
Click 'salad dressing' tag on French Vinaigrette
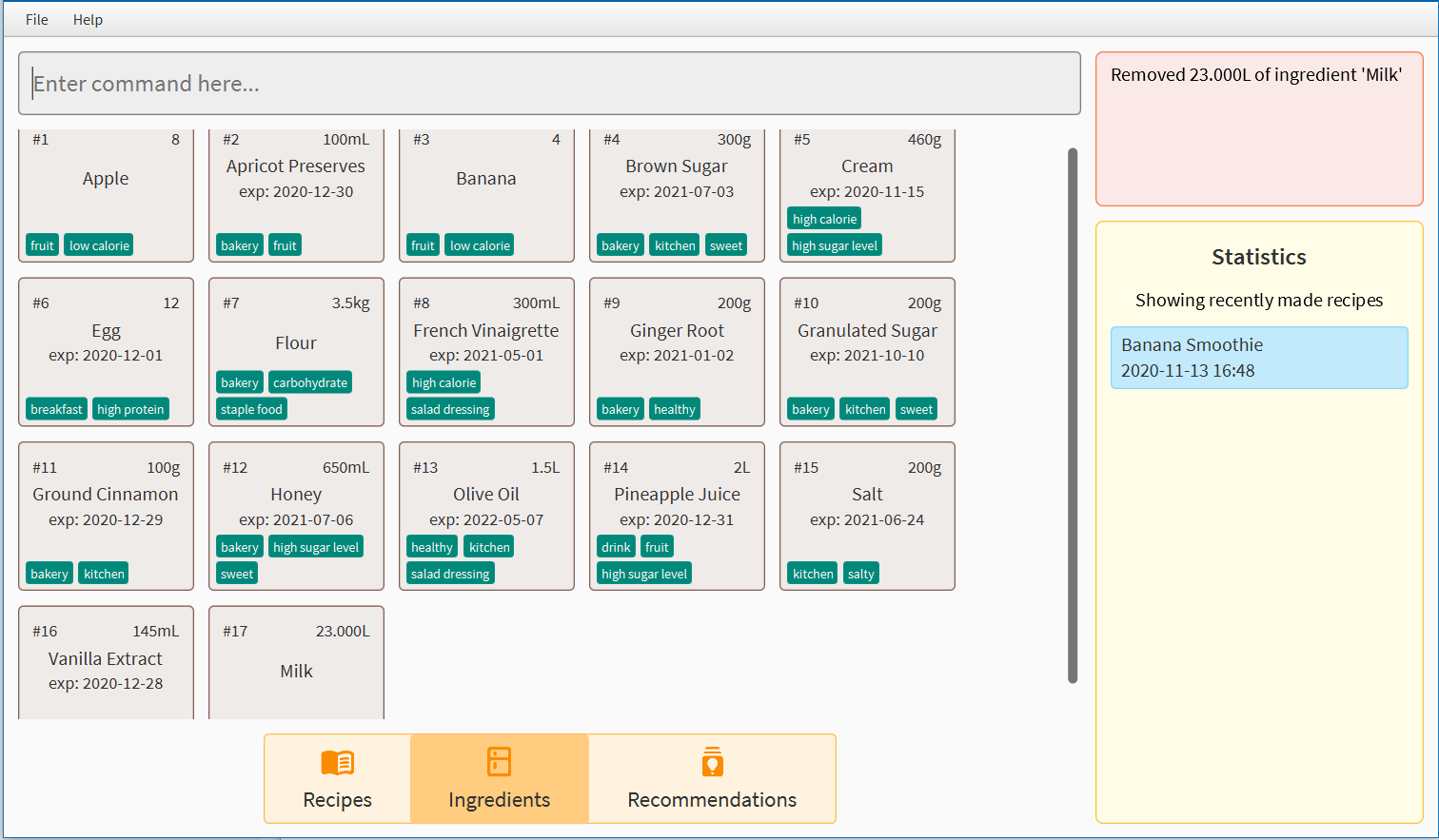point(450,409)
